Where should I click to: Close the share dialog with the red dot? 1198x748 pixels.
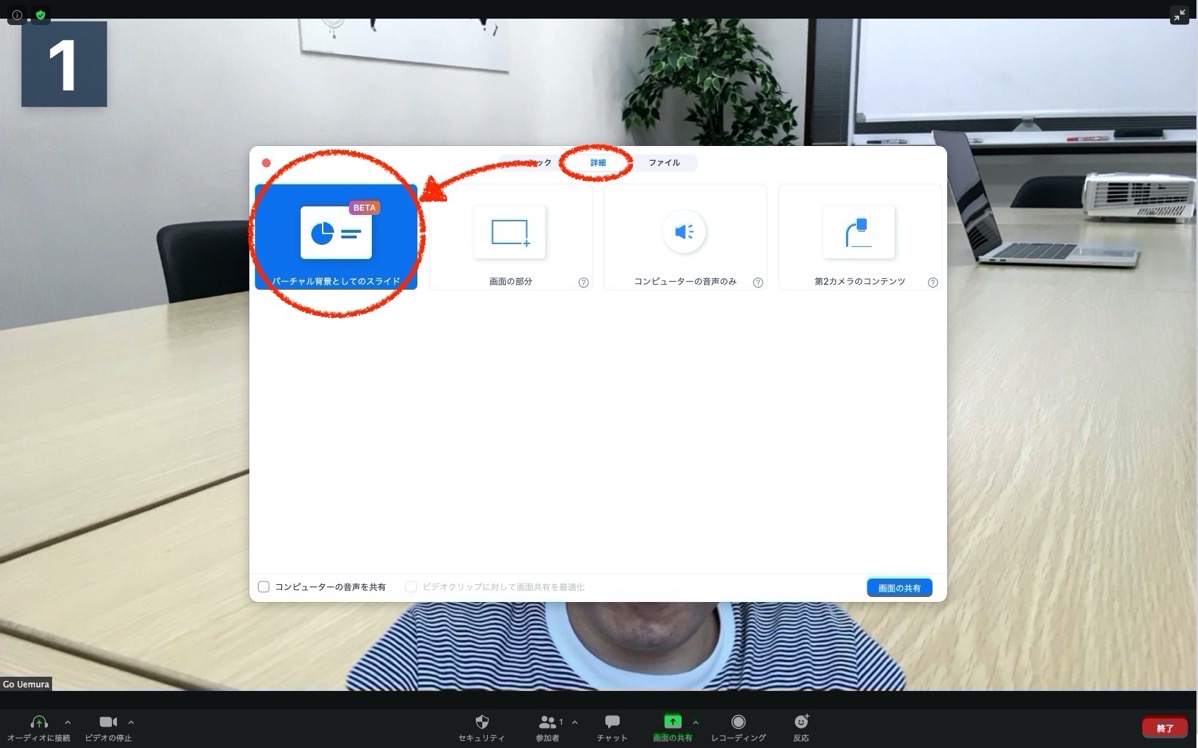tap(266, 163)
